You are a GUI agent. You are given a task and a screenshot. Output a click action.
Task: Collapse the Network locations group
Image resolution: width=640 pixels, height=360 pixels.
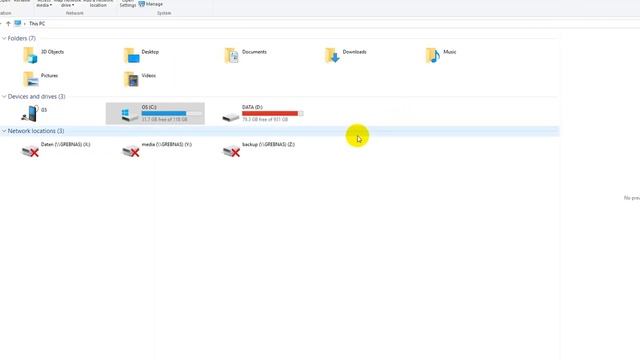click(4, 131)
